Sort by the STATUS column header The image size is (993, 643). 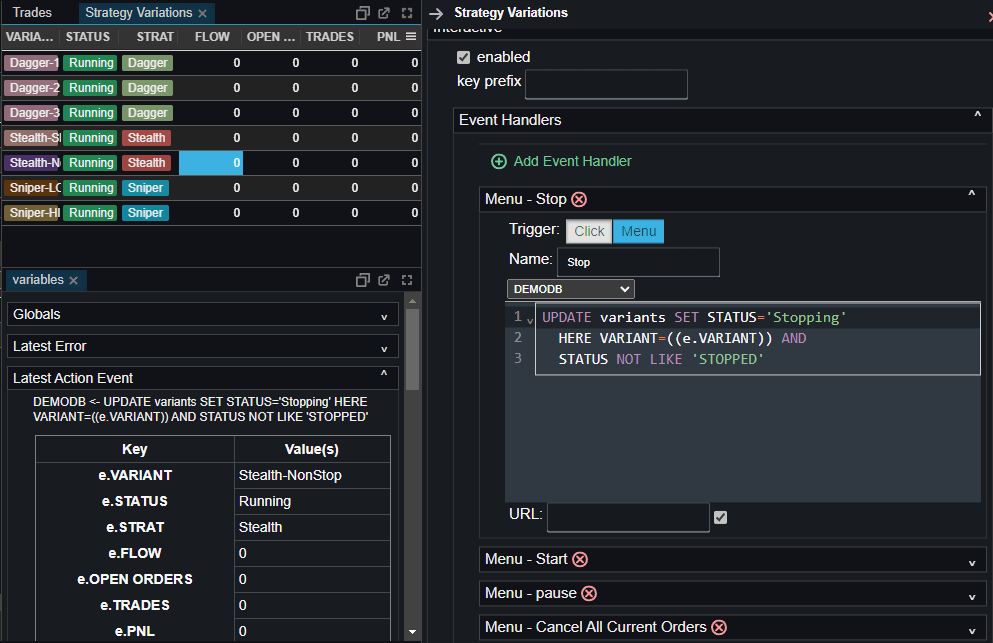point(87,37)
